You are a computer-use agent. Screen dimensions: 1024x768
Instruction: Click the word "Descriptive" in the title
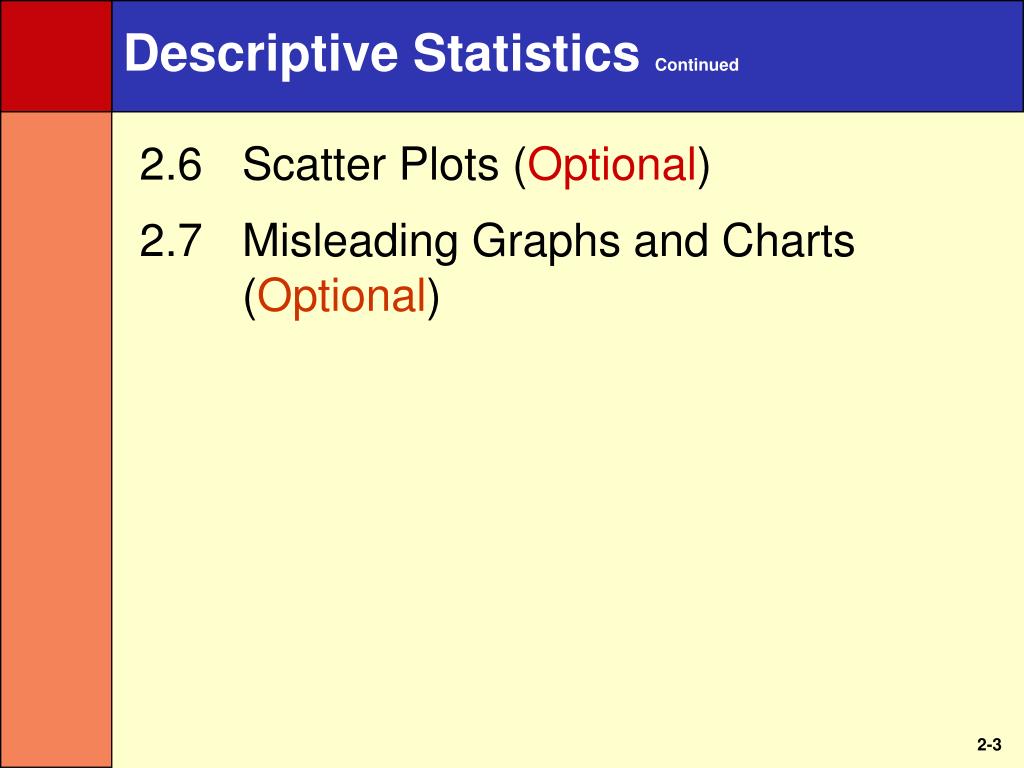261,54
